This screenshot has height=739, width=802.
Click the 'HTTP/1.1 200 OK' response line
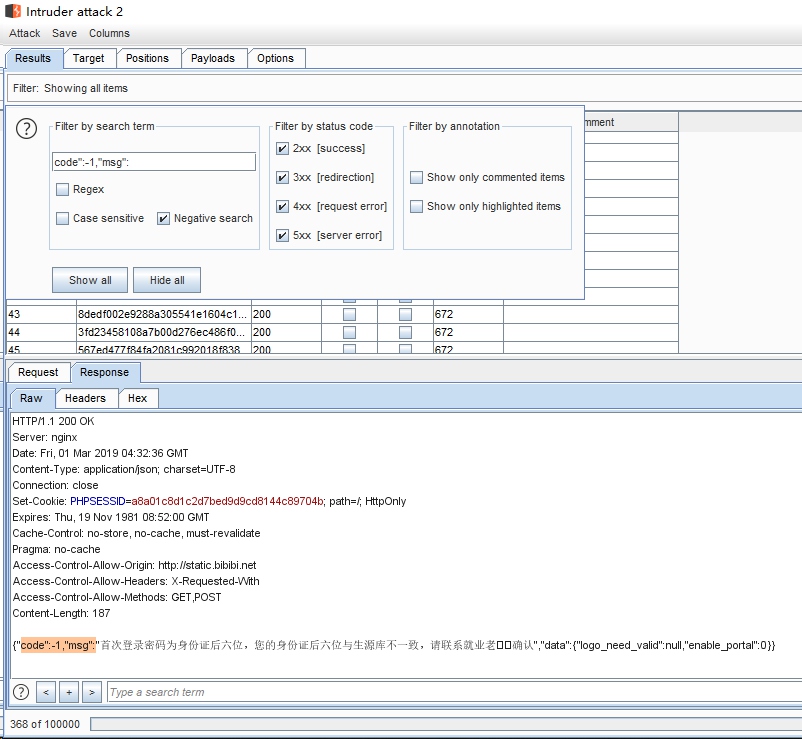53,421
